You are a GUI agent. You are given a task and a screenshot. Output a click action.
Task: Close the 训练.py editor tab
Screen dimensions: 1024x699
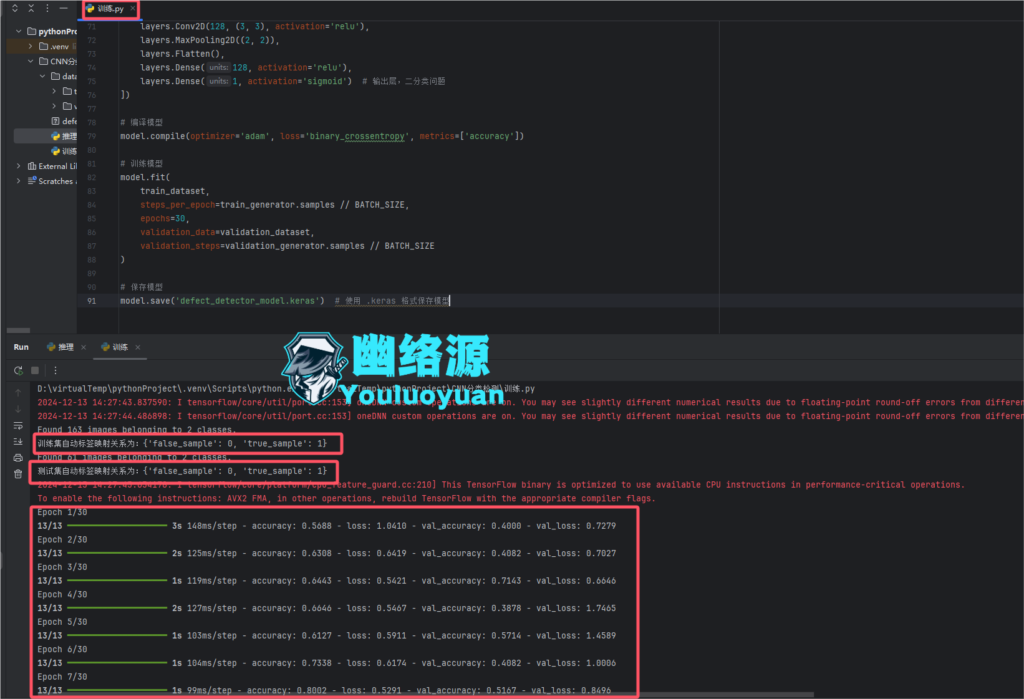click(x=133, y=8)
